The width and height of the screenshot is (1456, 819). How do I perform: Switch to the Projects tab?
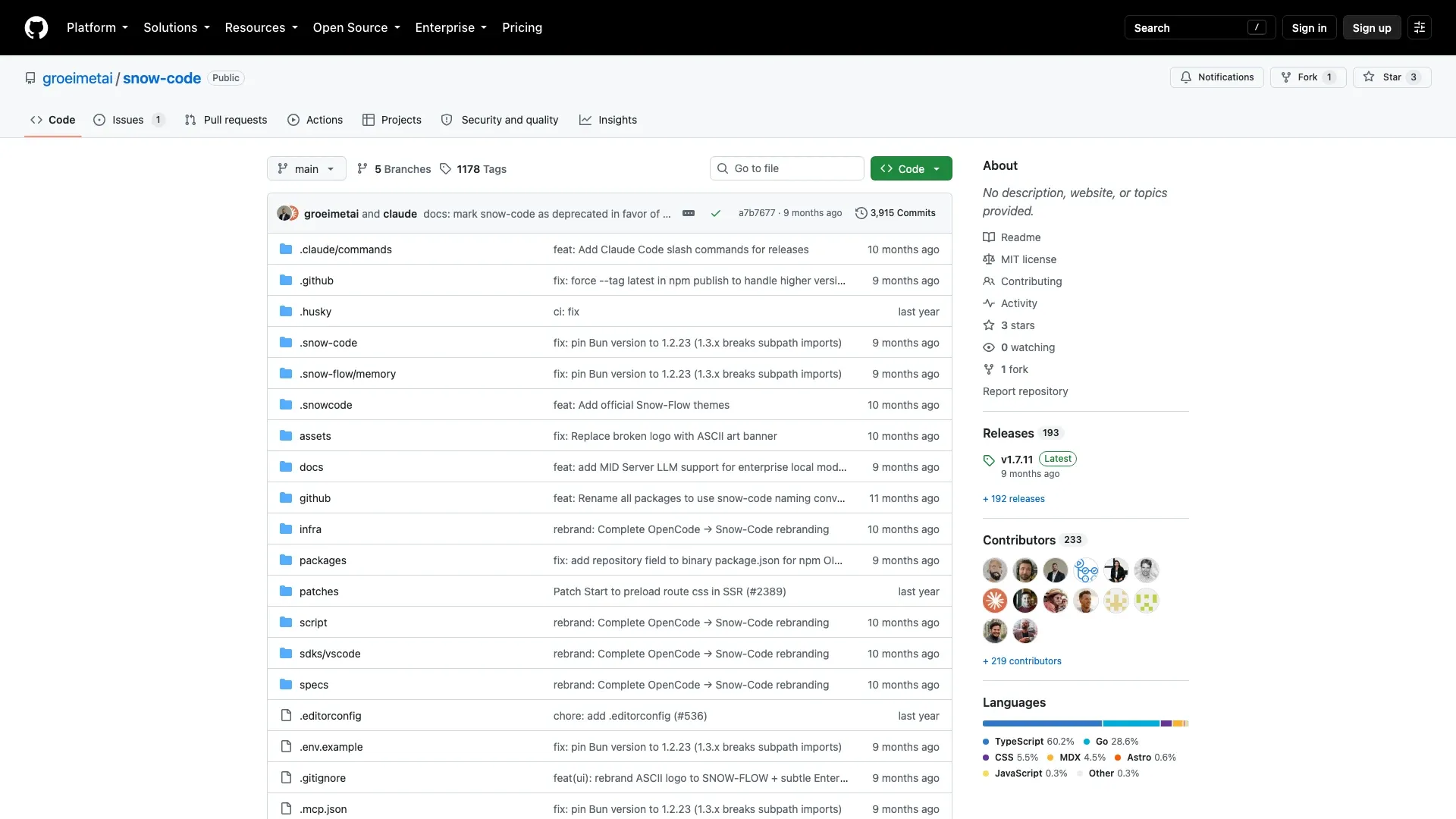[x=391, y=120]
